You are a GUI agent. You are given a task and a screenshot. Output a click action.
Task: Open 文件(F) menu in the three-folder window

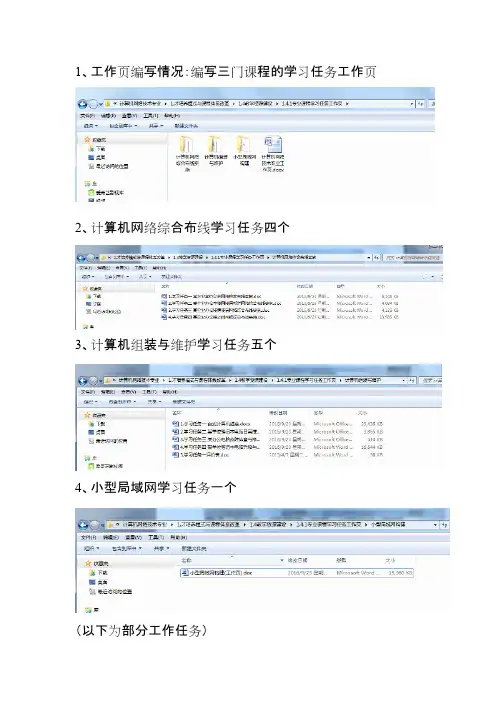pos(87,116)
